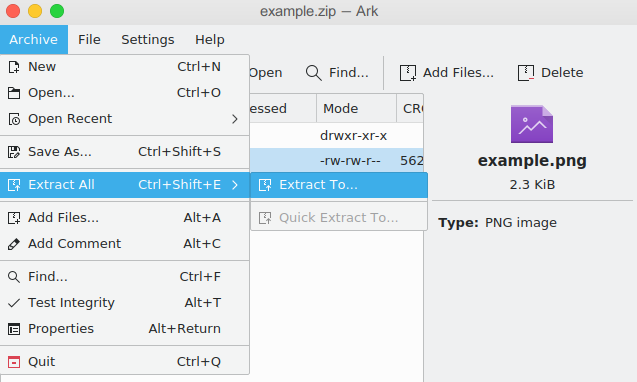This screenshot has width=637, height=382.
Task: Click the purple example.png image thumbnail
Action: (x=532, y=124)
